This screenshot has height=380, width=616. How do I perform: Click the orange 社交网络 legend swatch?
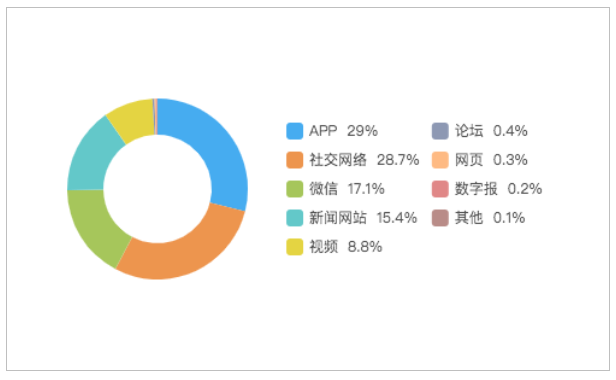(x=295, y=160)
